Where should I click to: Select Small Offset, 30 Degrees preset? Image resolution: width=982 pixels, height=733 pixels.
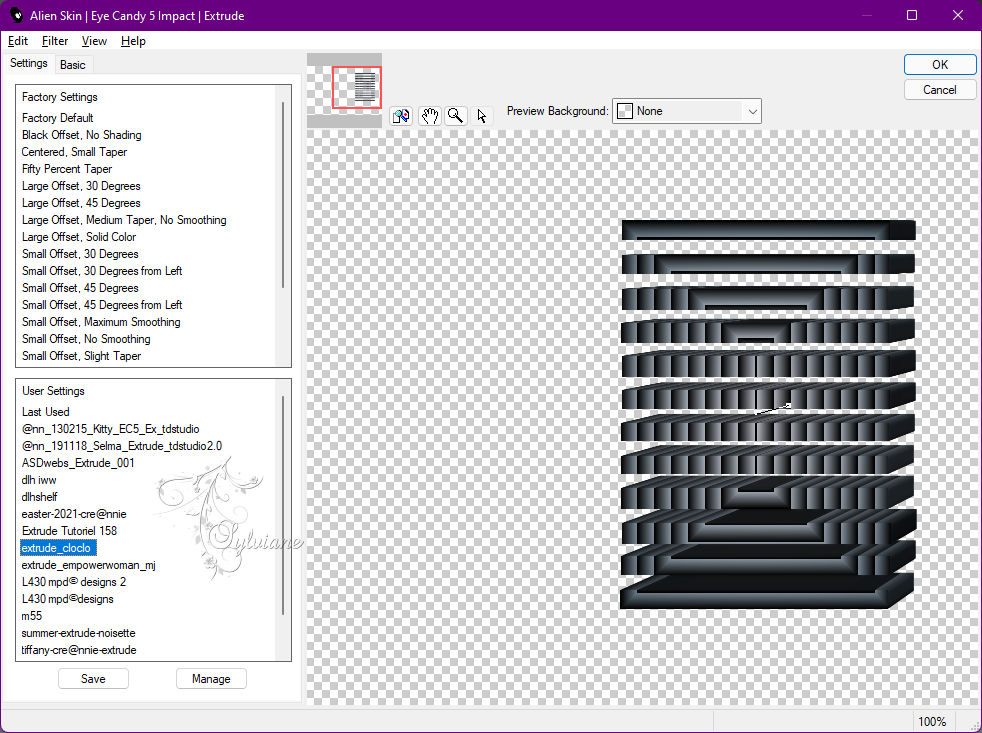pos(80,254)
